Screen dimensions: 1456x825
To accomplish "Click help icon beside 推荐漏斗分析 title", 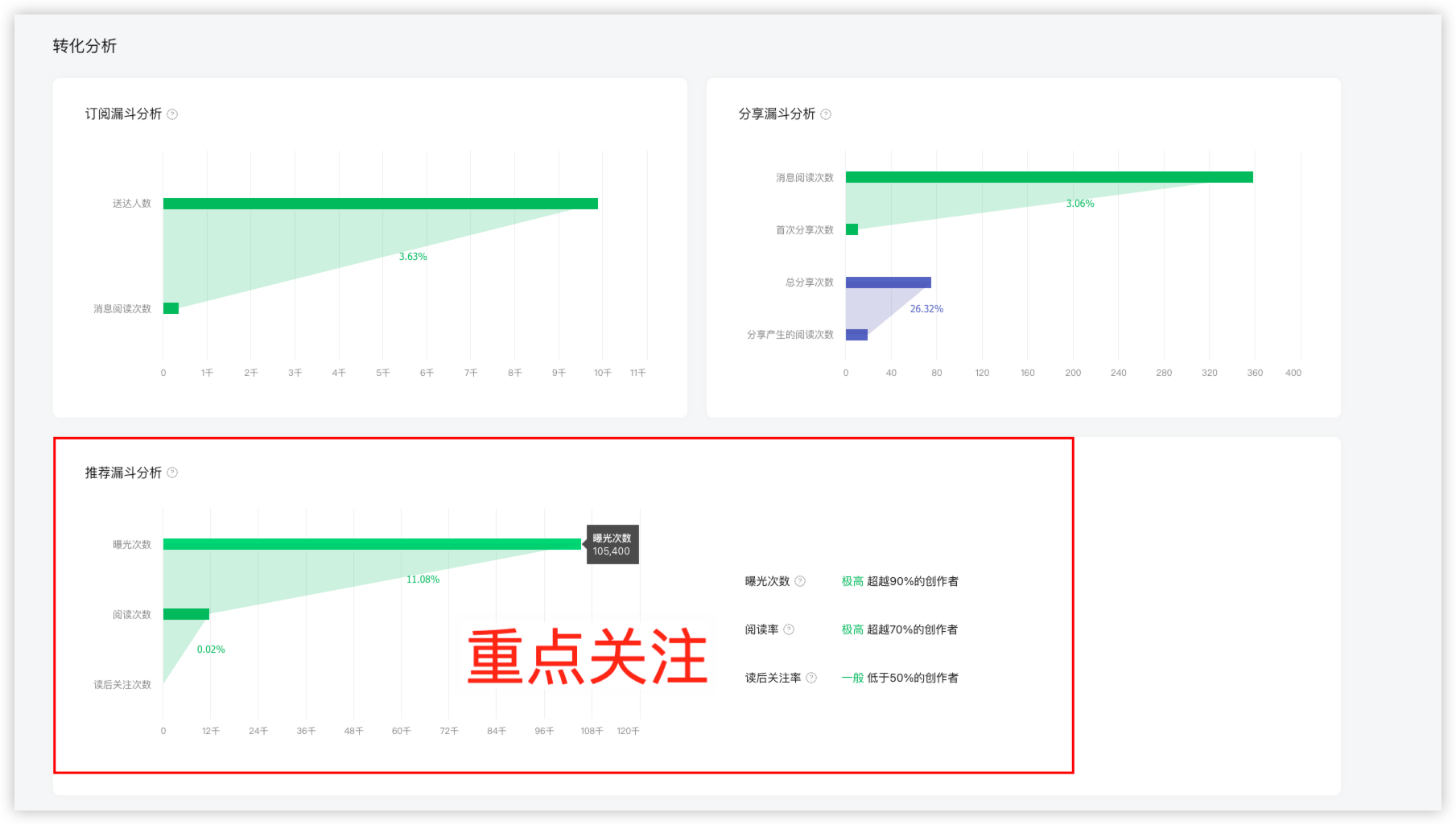I will pos(172,473).
